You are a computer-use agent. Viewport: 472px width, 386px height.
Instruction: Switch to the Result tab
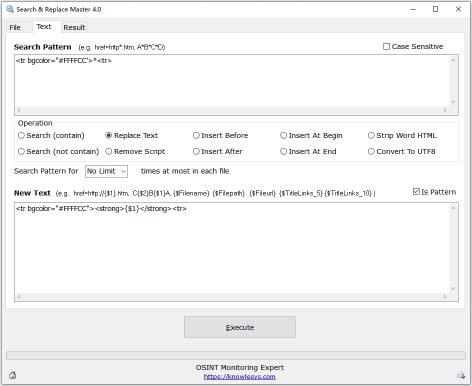[x=74, y=27]
